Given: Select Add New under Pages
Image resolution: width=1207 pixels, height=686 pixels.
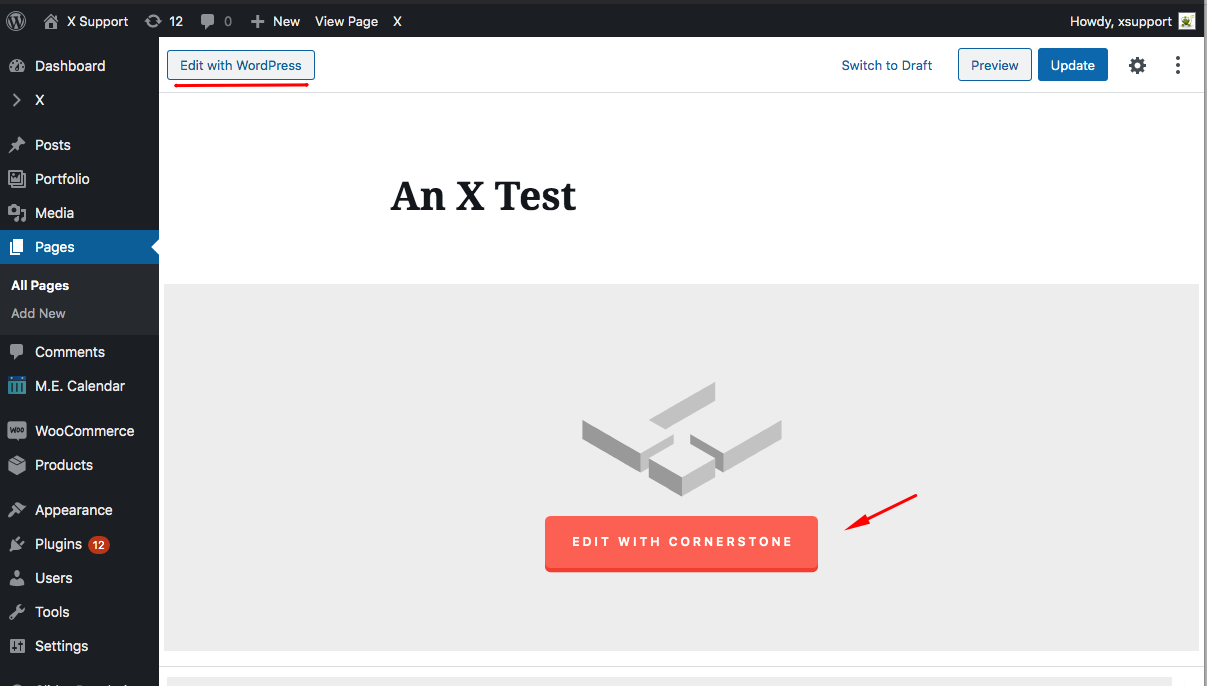Looking at the screenshot, I should point(38,313).
